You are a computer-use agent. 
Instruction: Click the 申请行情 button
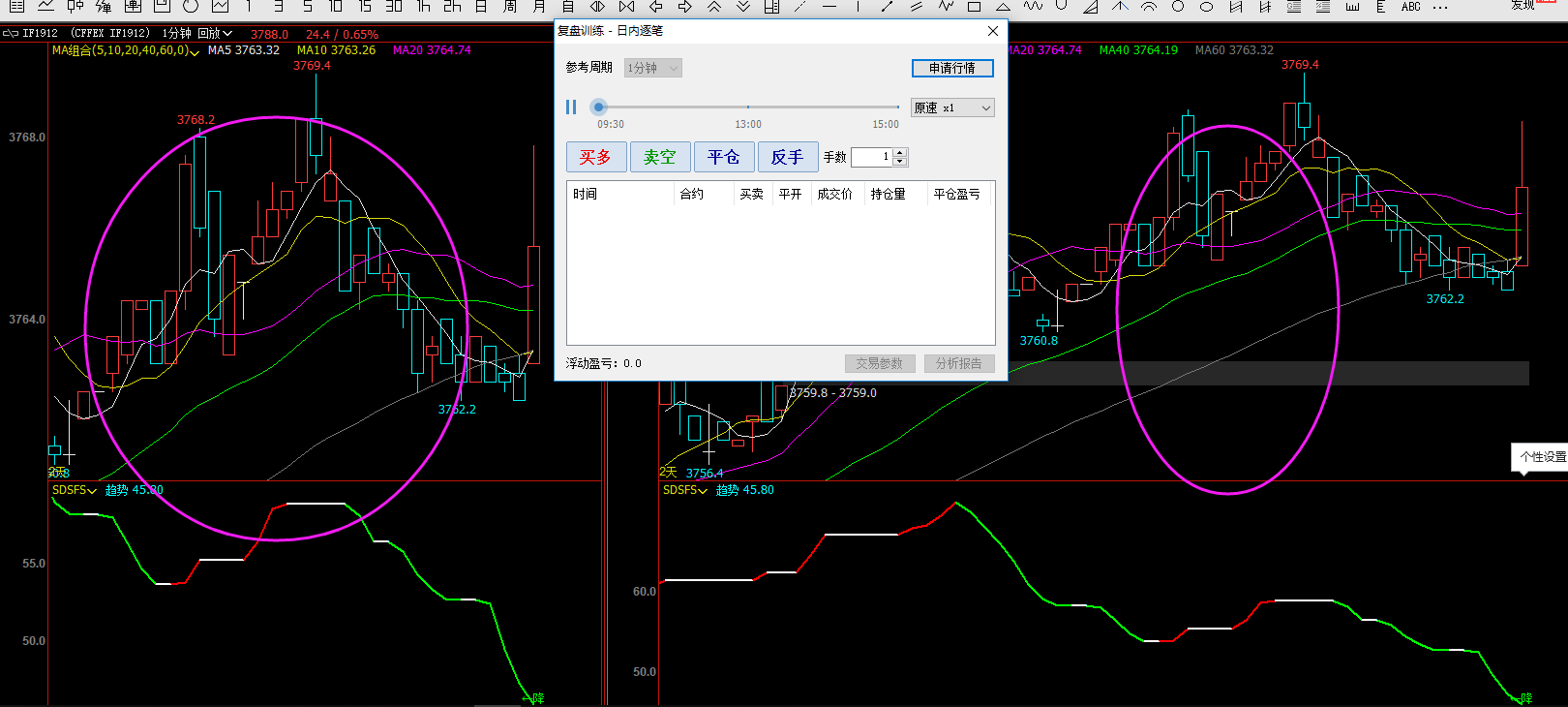tap(952, 68)
